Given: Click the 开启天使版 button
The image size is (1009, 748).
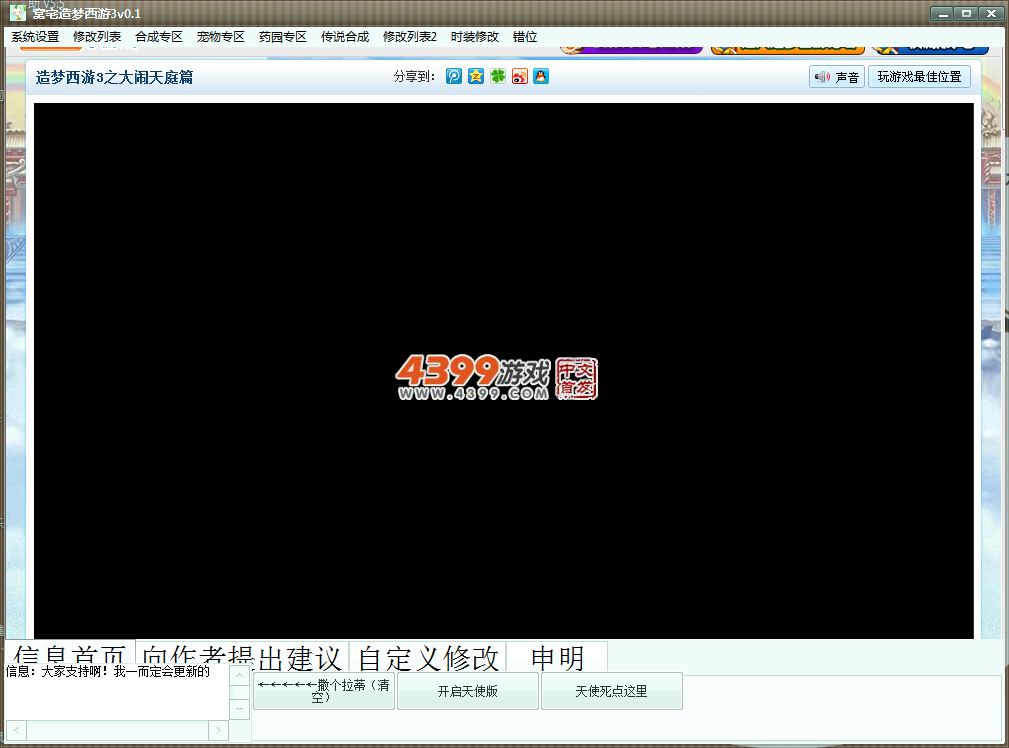Looking at the screenshot, I should point(468,691).
